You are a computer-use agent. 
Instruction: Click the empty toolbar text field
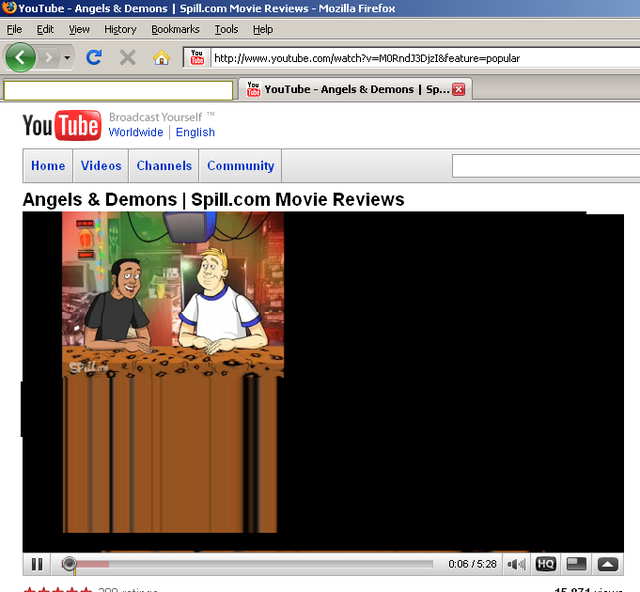118,90
